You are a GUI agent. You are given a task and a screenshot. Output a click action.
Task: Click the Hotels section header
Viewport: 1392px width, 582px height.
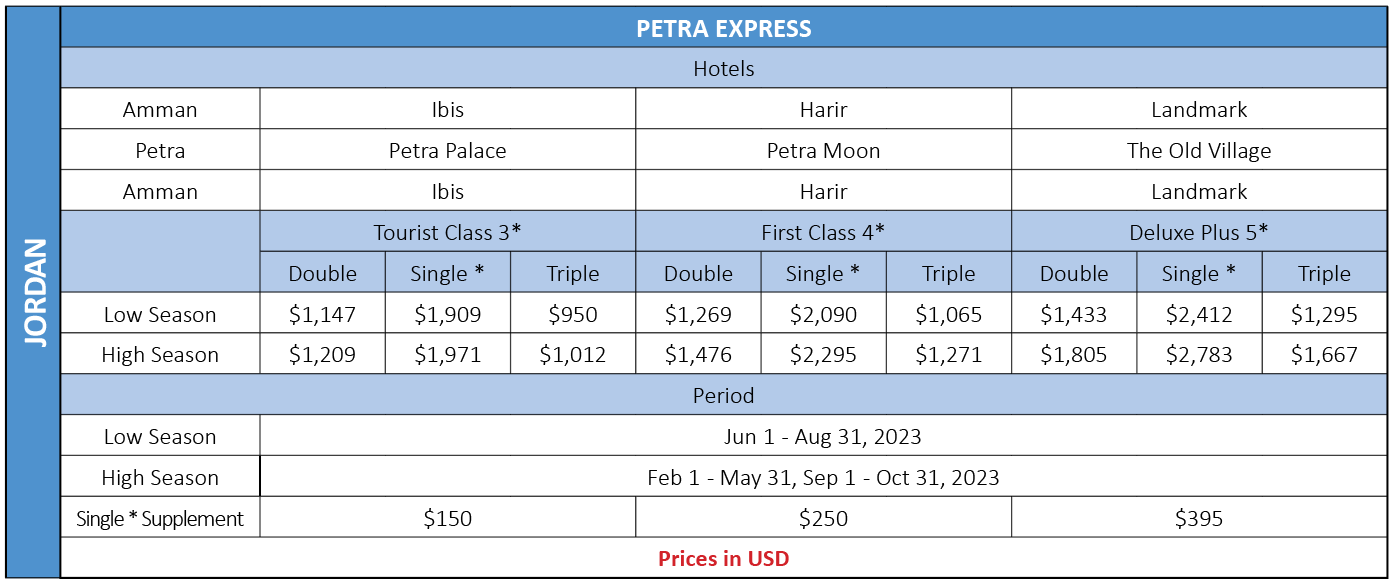[724, 69]
